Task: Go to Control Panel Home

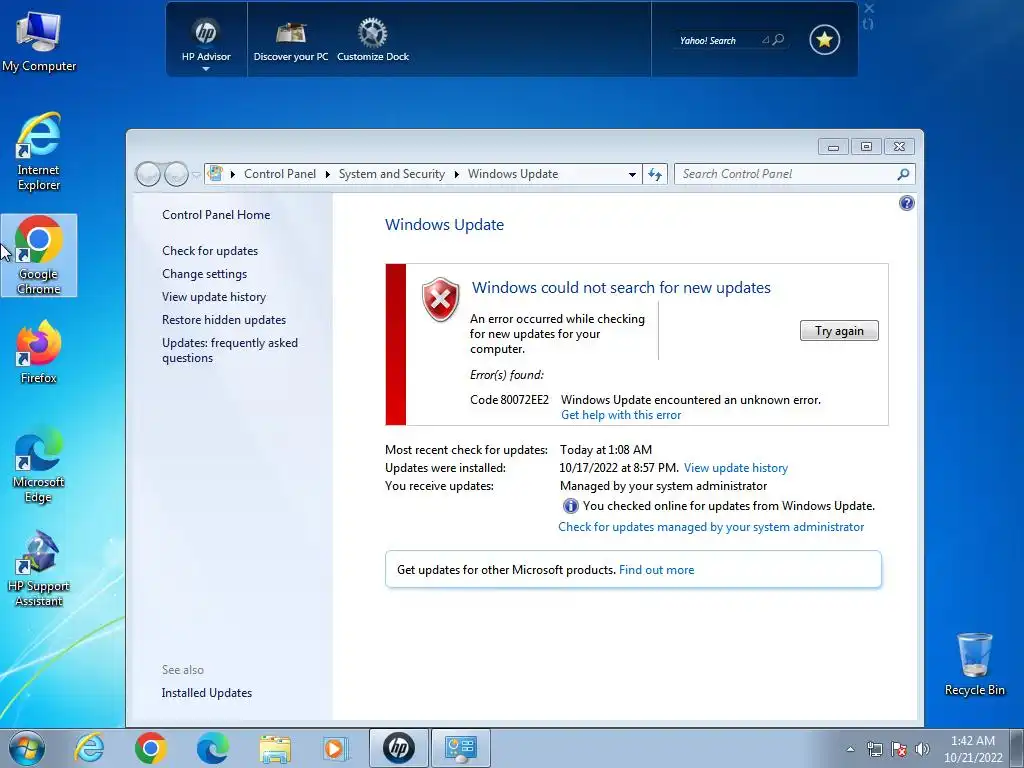Action: pyautogui.click(x=216, y=215)
